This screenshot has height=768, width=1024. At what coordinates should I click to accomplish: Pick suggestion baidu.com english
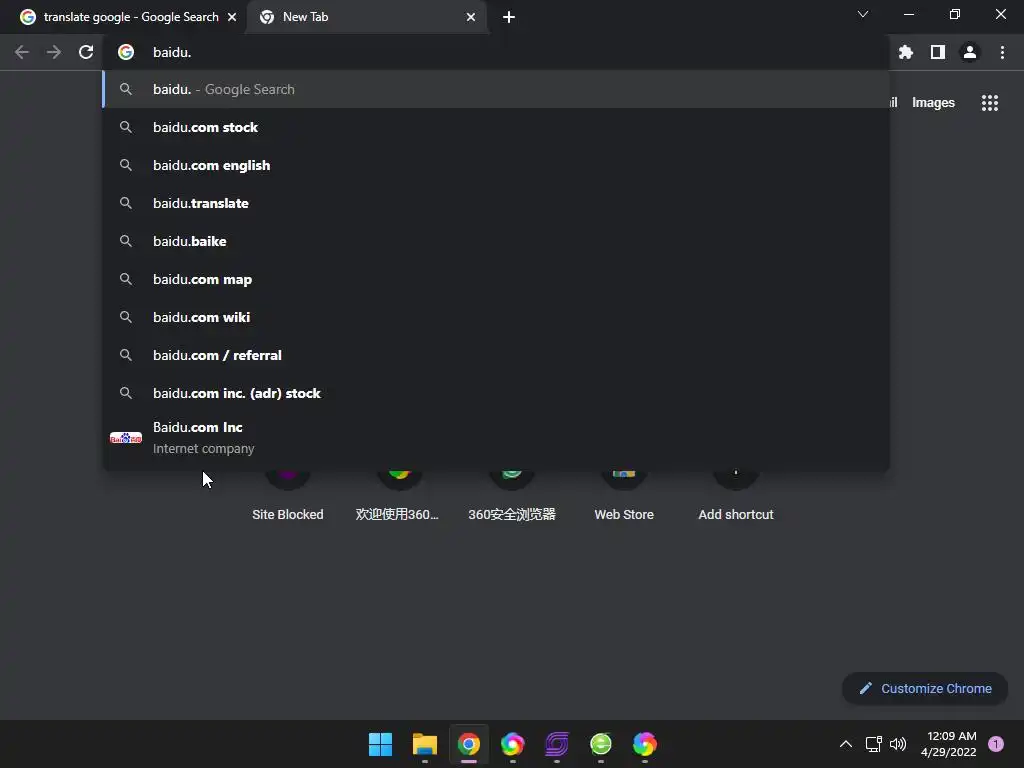(x=496, y=165)
